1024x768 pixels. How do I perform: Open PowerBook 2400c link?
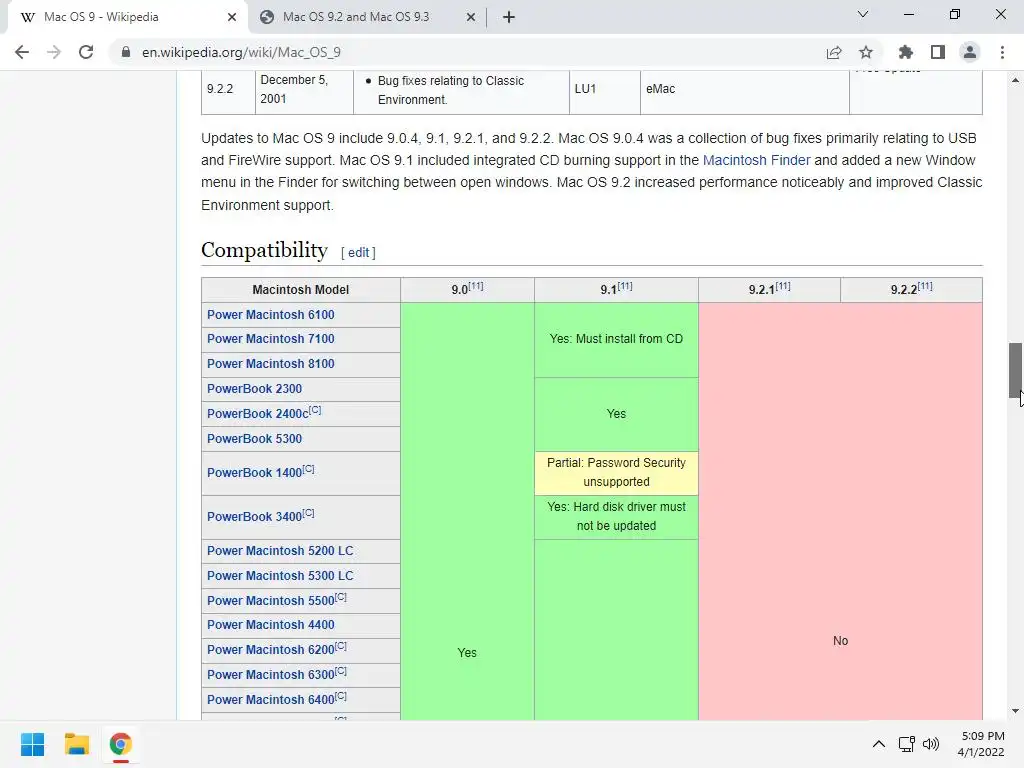(x=257, y=414)
